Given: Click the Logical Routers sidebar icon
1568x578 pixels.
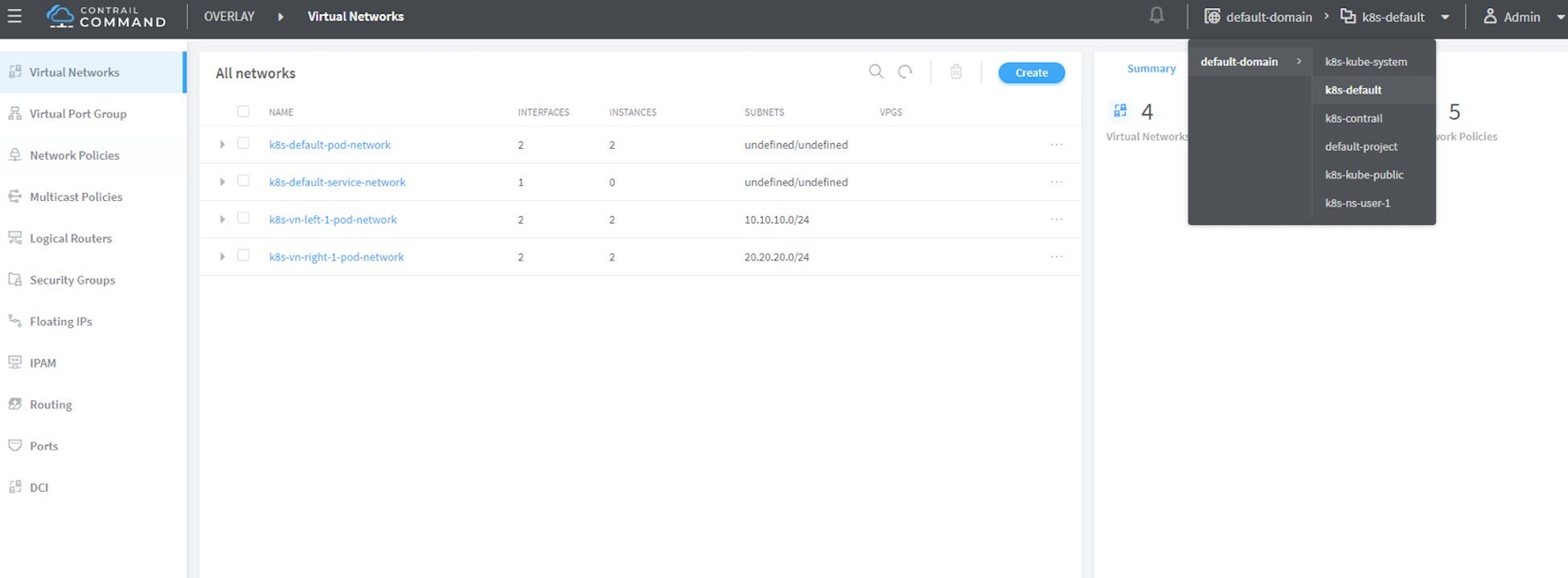Looking at the screenshot, I should click(14, 238).
